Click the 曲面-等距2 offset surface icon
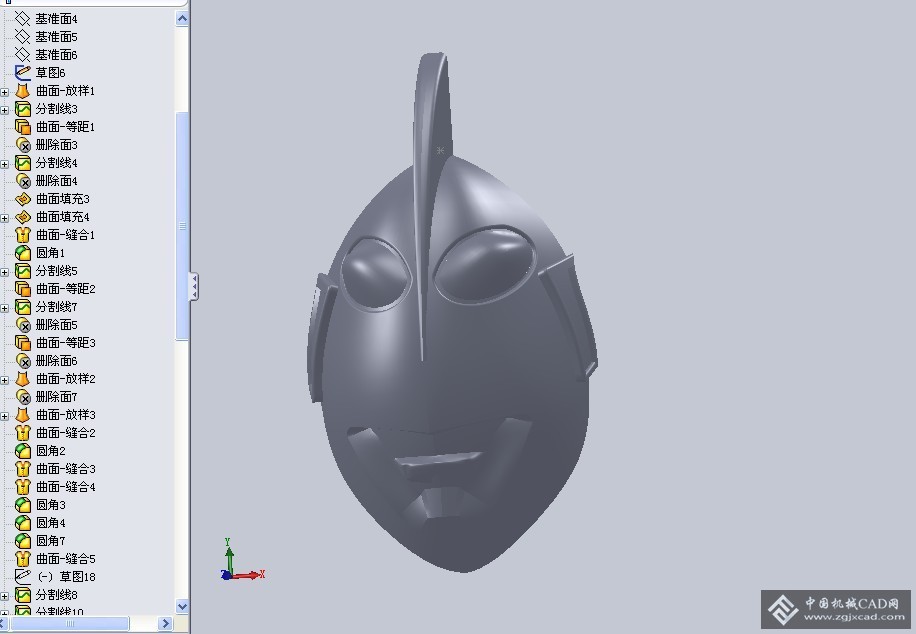Screen dimensions: 916x634 pos(22,289)
